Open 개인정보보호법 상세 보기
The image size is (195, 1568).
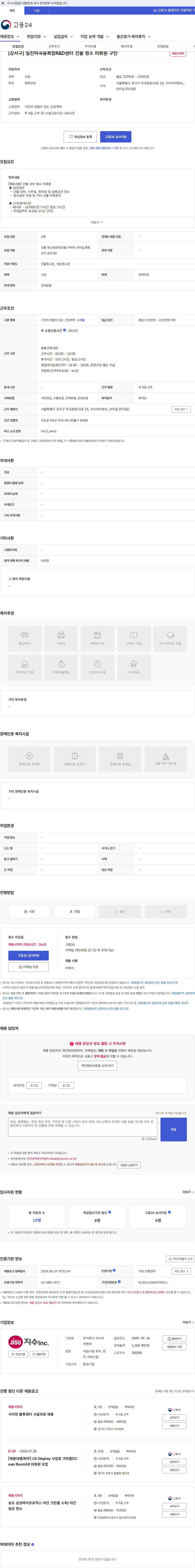[97, 1066]
